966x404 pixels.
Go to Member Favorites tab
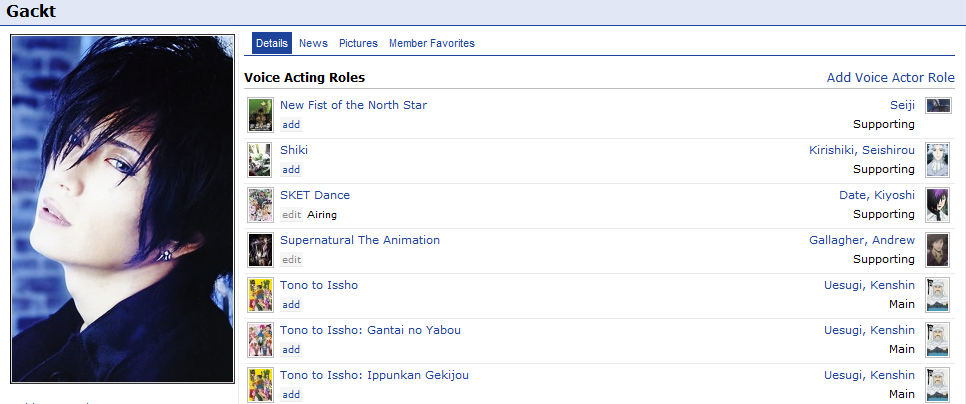(432, 43)
